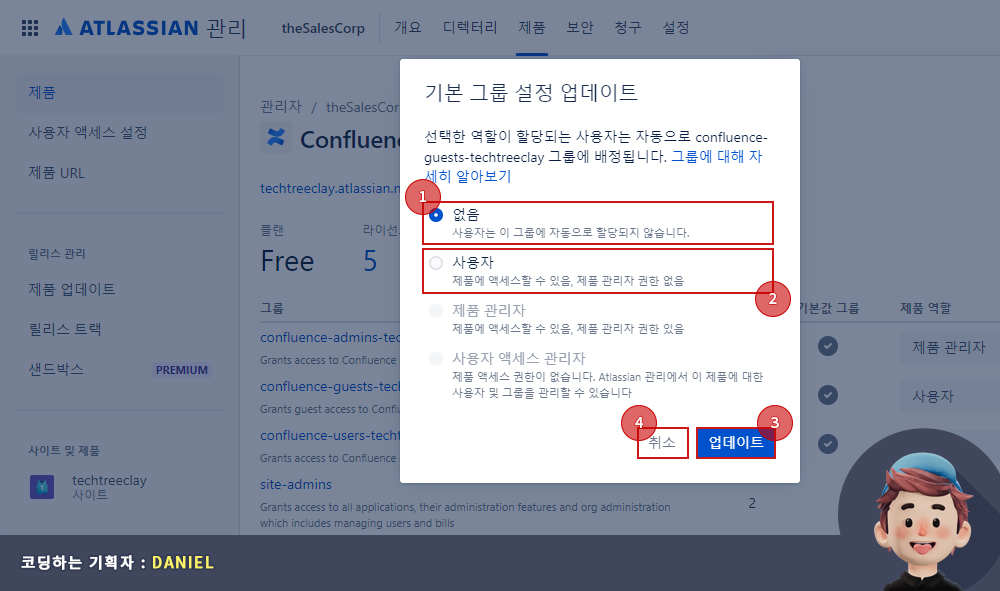1000x591 pixels.
Task: Click the member count 2 in site-admins row
Action: (x=752, y=504)
